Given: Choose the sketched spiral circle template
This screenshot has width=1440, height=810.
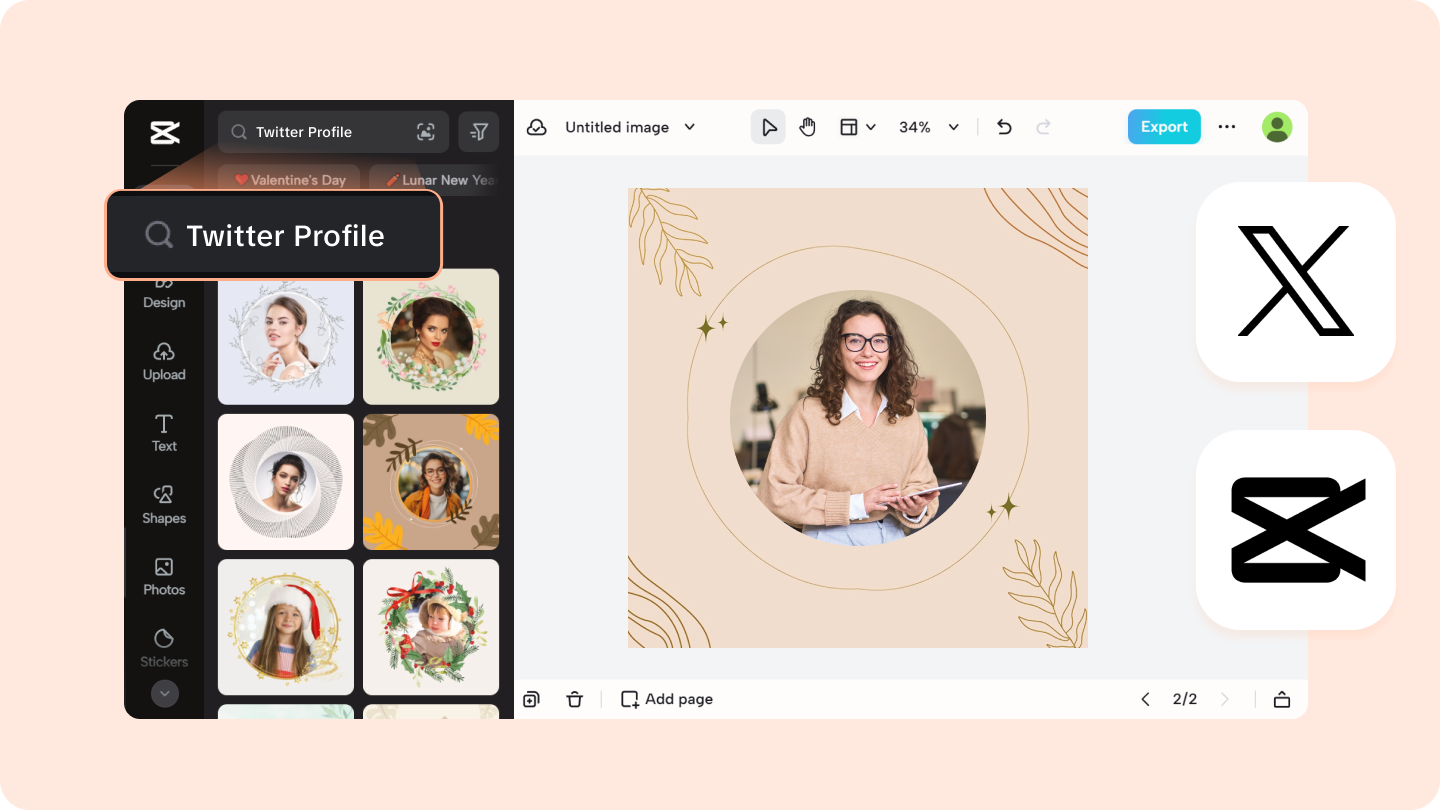Looking at the screenshot, I should point(286,482).
